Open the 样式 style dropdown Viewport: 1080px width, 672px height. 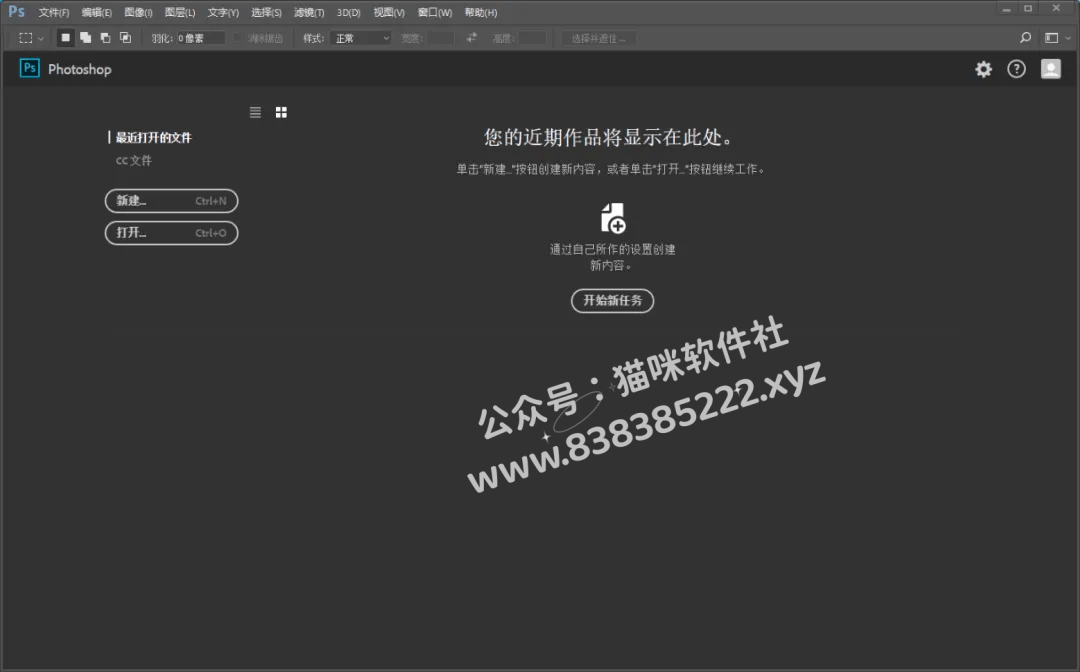[x=361, y=38]
